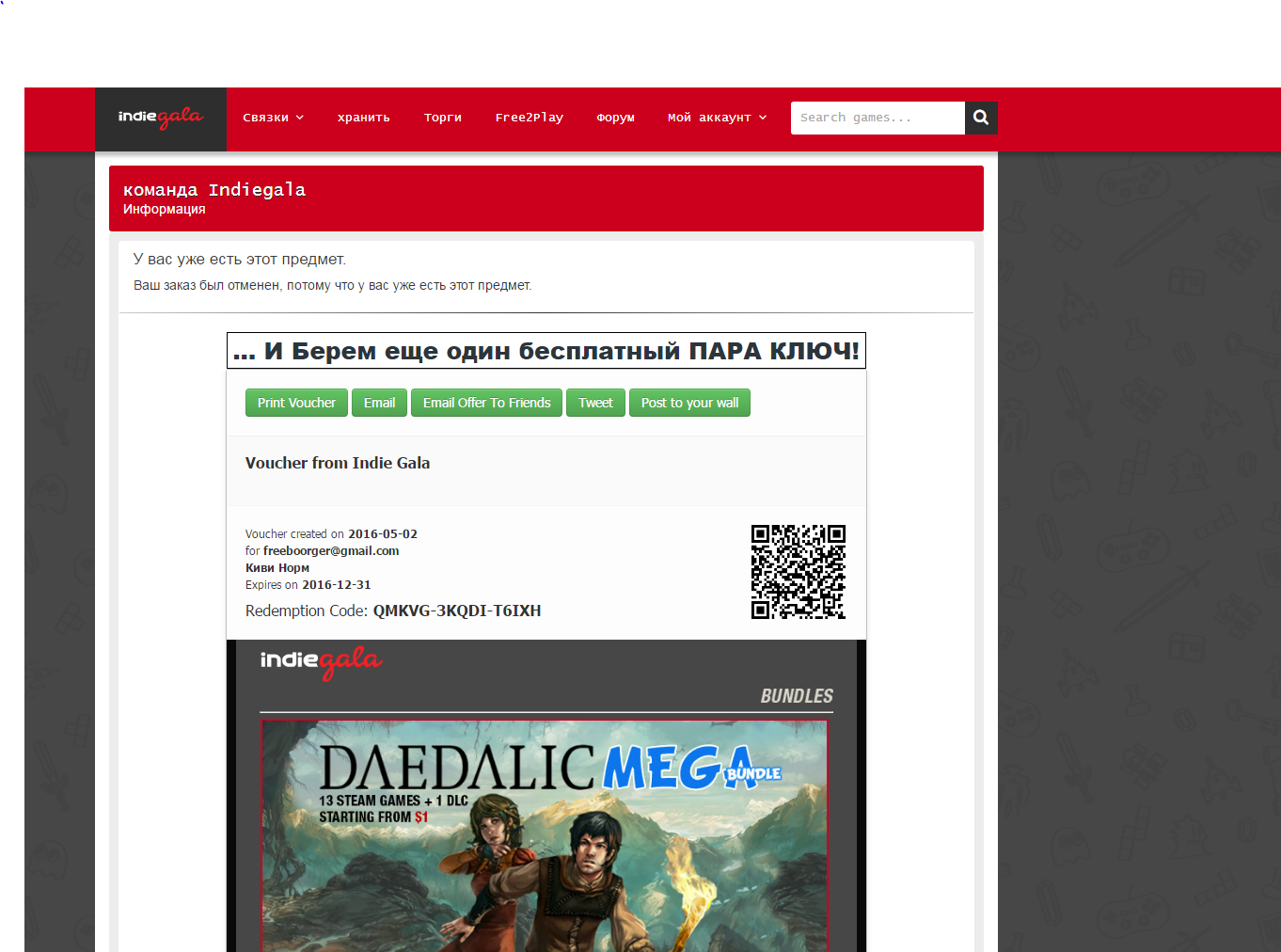Image resolution: width=1281 pixels, height=952 pixels.
Task: Open the Форум menu item
Action: (x=616, y=118)
